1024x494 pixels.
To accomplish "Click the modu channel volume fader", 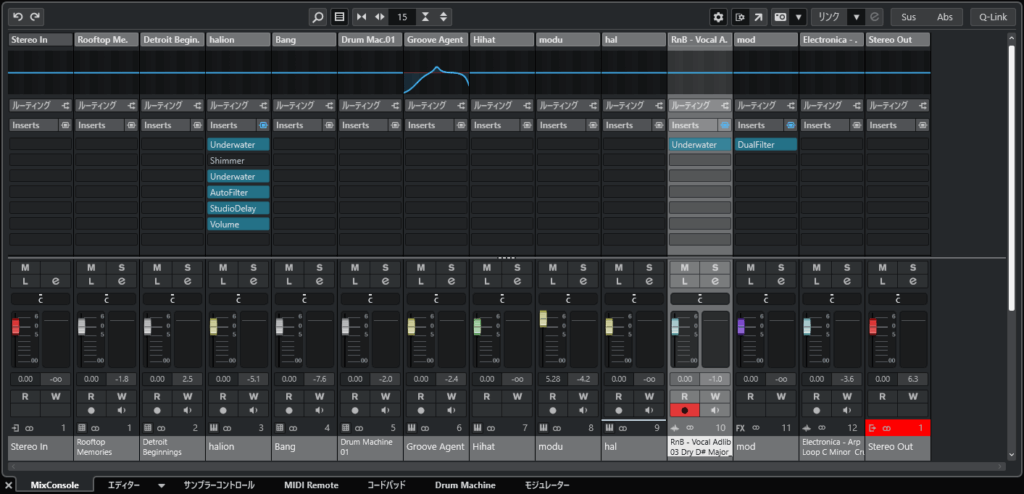I will (543, 318).
